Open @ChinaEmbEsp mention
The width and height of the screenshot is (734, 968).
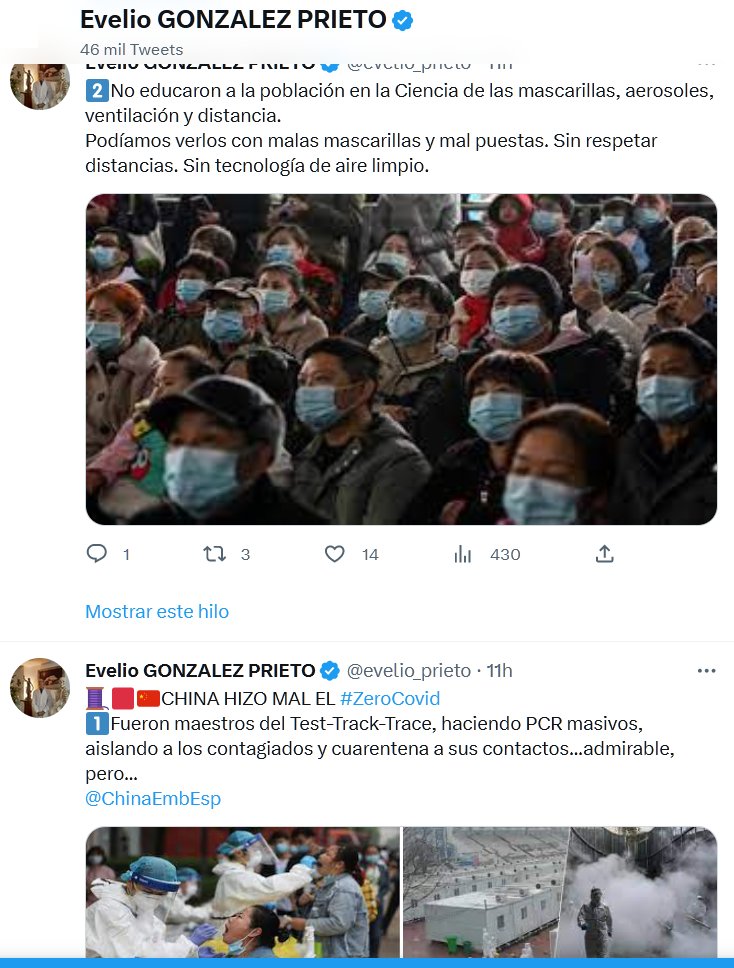[152, 798]
